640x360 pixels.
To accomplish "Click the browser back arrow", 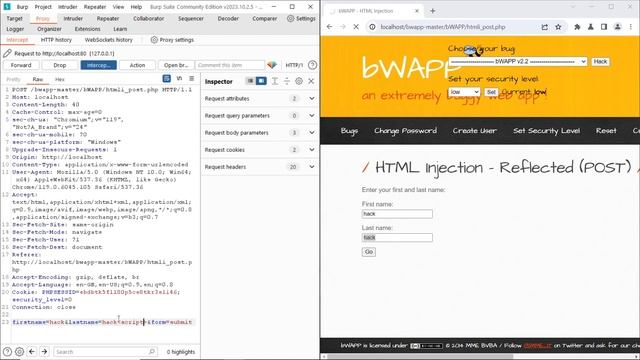I will [329, 27].
